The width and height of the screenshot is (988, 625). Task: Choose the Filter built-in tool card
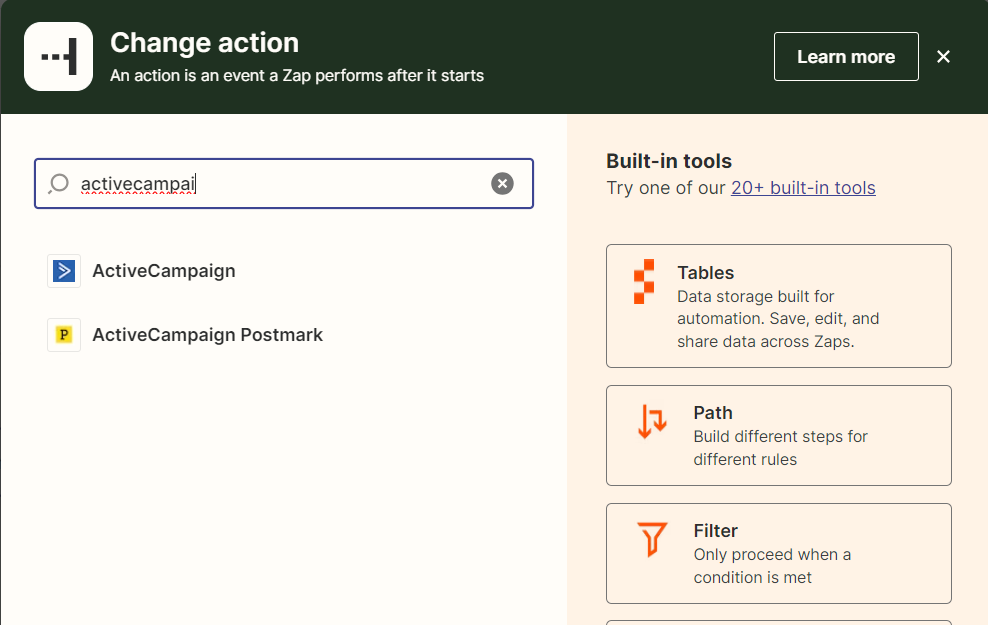[779, 553]
